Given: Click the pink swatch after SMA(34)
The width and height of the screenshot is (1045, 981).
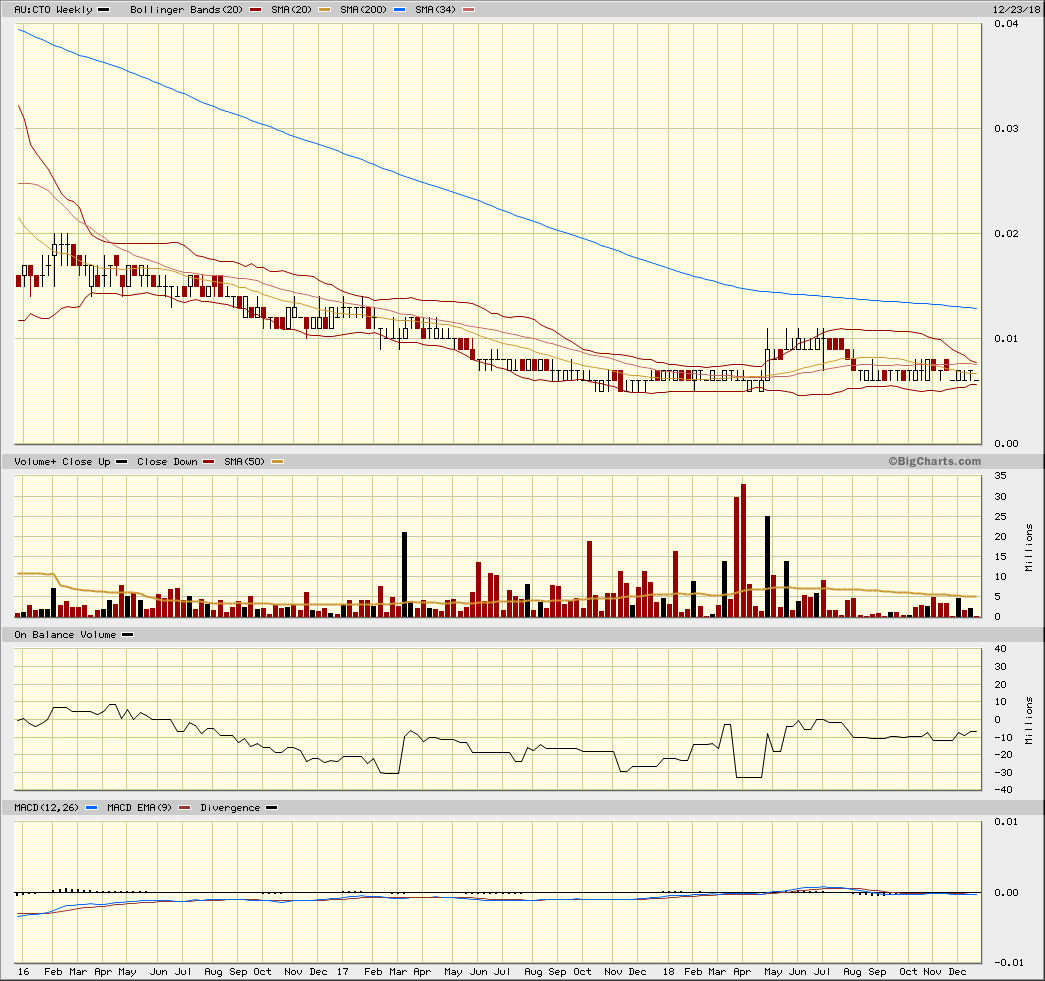Looking at the screenshot, I should (469, 10).
